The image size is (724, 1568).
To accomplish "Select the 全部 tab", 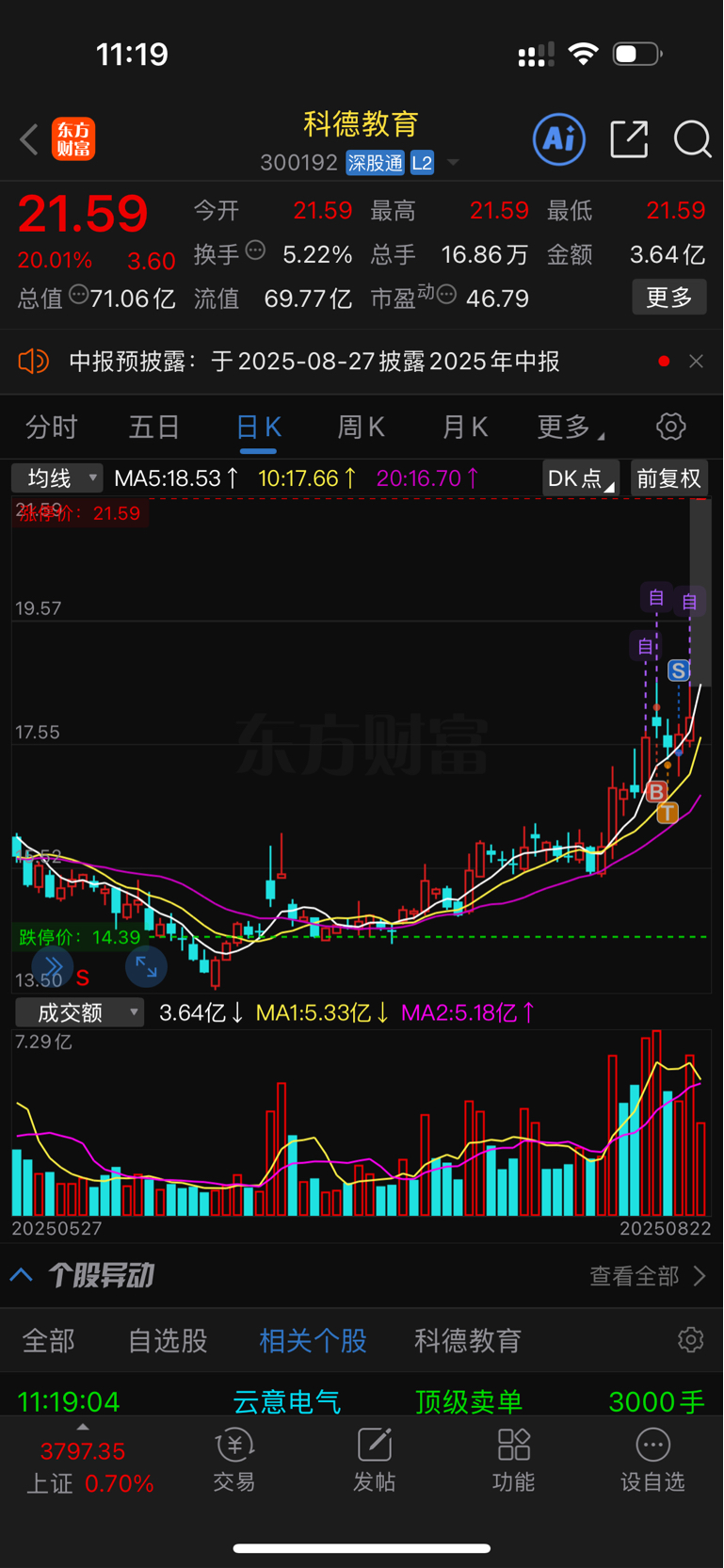I will coord(48,1341).
